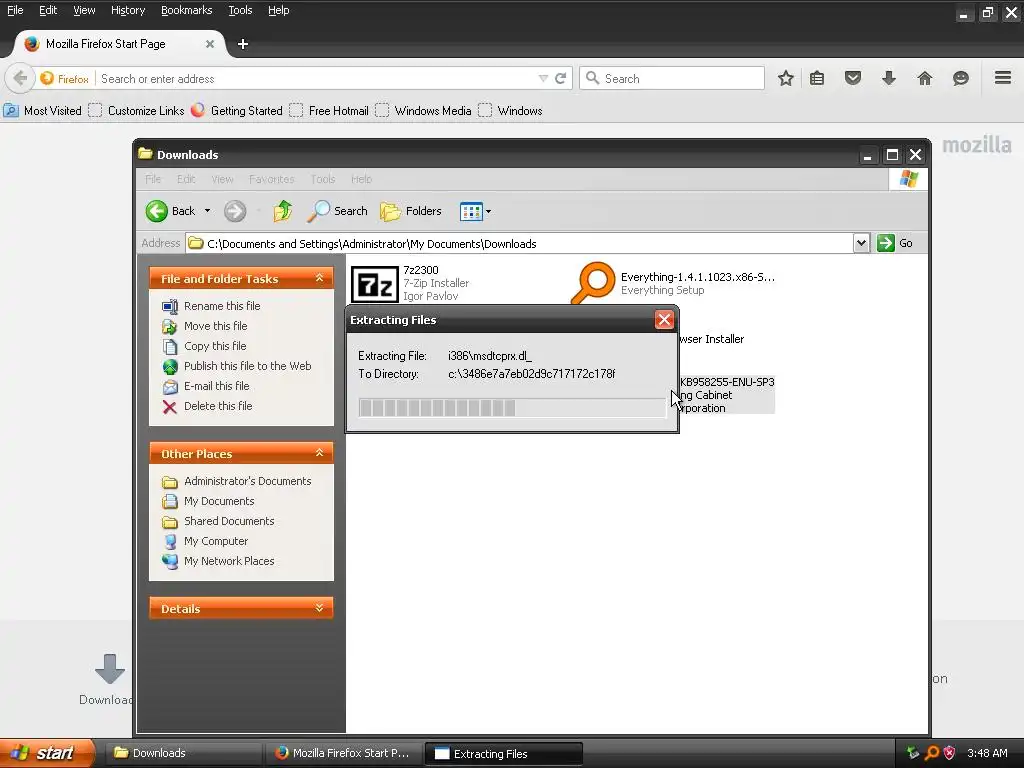Open the Explorer Favorites menu
The height and width of the screenshot is (768, 1024).
(x=271, y=179)
